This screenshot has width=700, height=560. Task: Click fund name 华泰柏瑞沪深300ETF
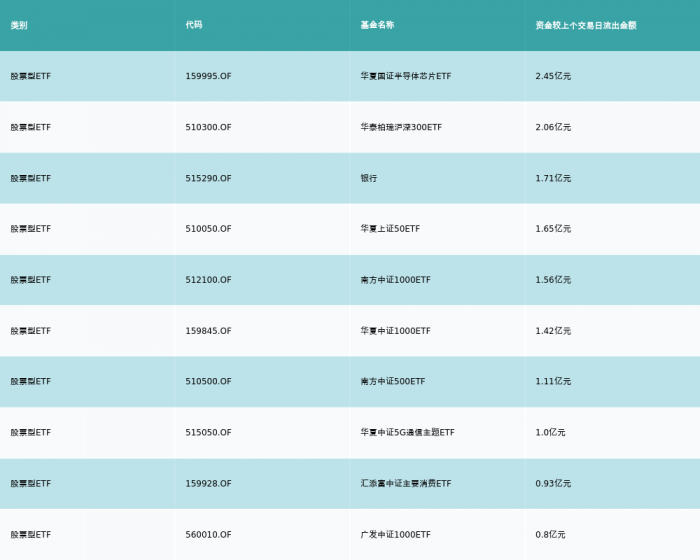click(401, 127)
